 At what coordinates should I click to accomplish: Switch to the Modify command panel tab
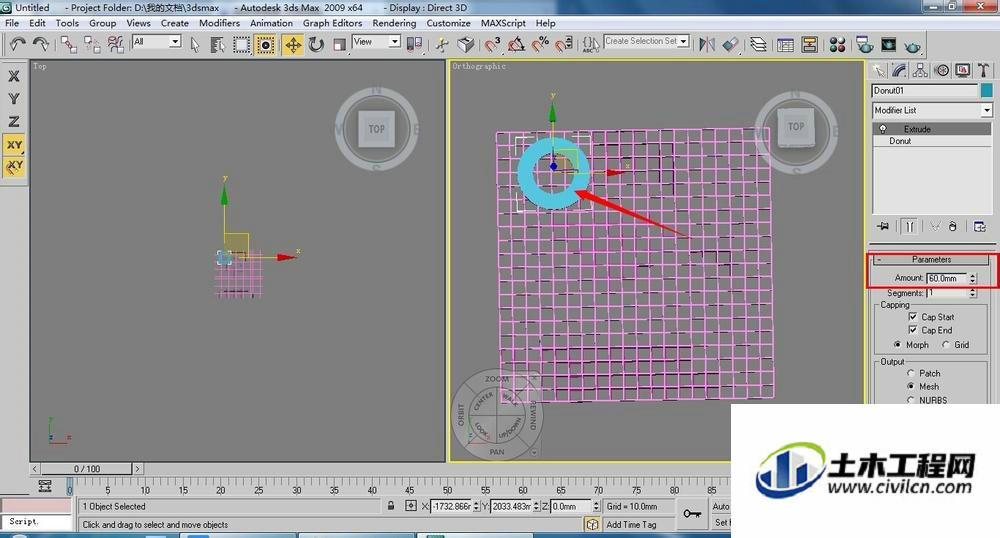[899, 70]
